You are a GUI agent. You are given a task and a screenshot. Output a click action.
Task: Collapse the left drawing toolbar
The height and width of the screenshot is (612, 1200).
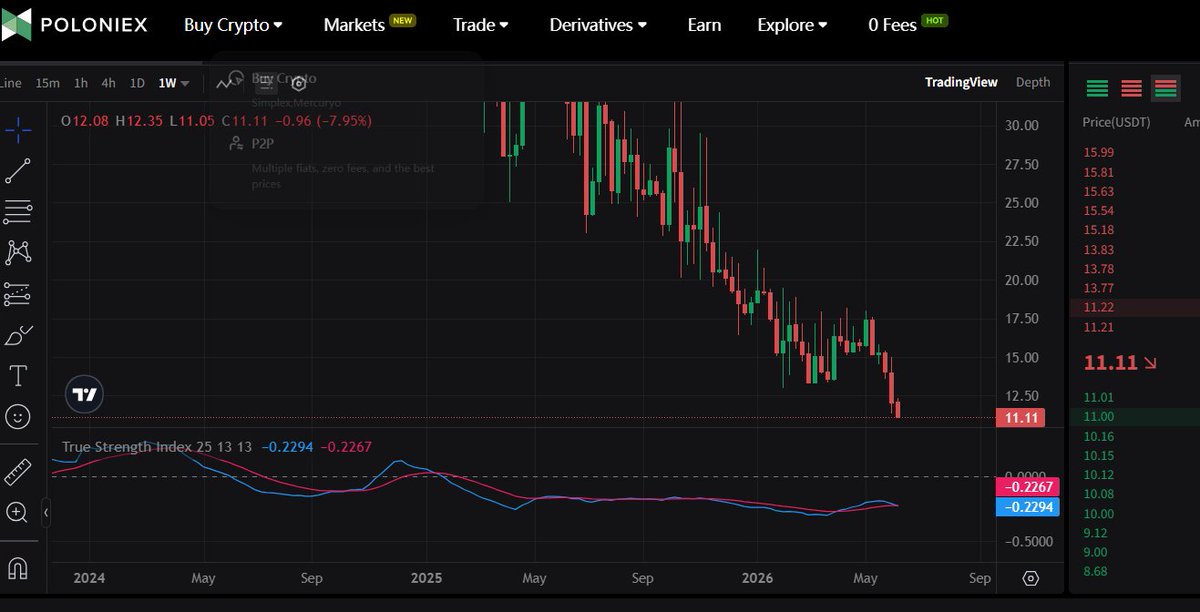tap(45, 512)
